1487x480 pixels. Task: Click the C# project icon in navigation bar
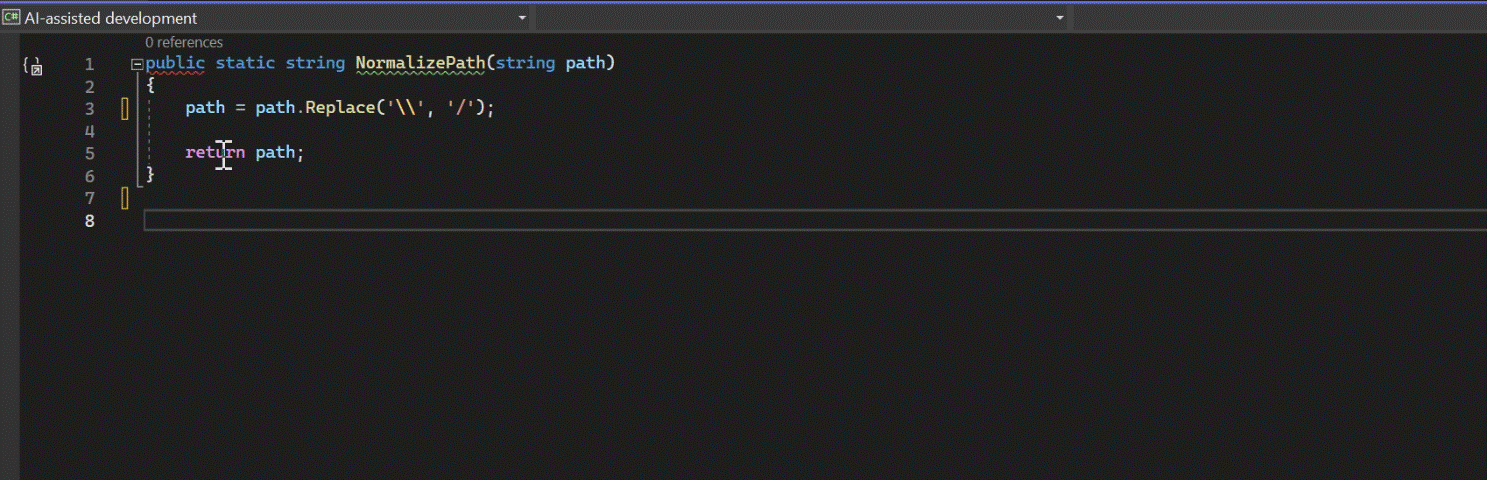pos(12,18)
